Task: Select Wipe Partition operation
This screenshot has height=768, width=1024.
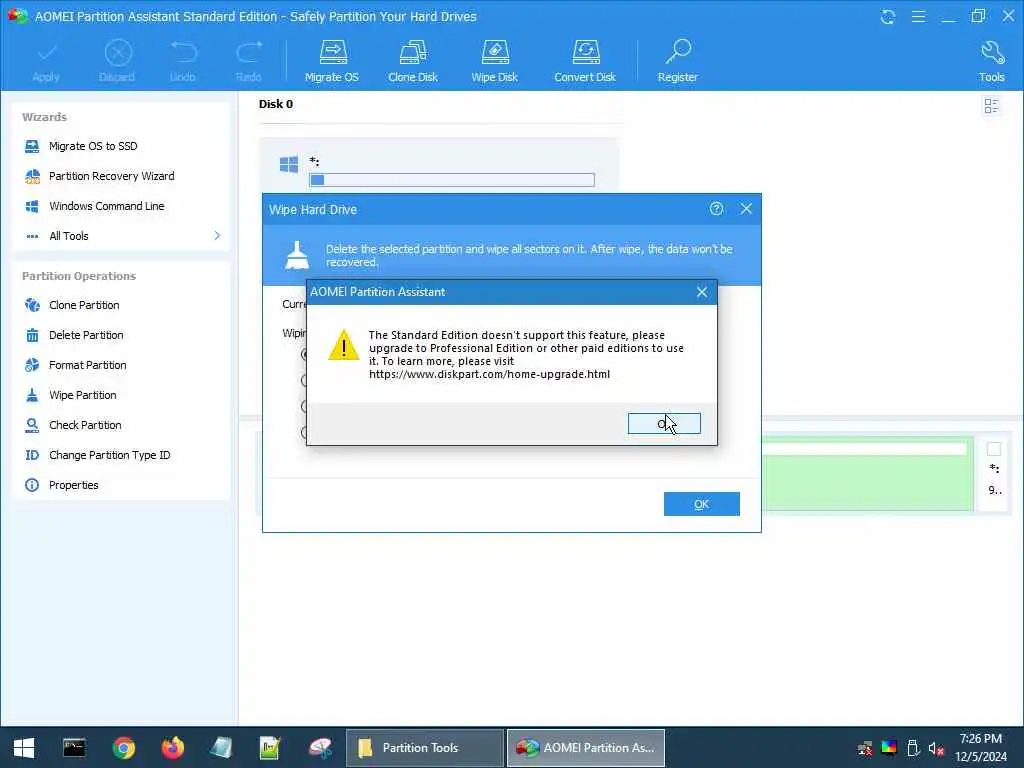Action: (82, 395)
